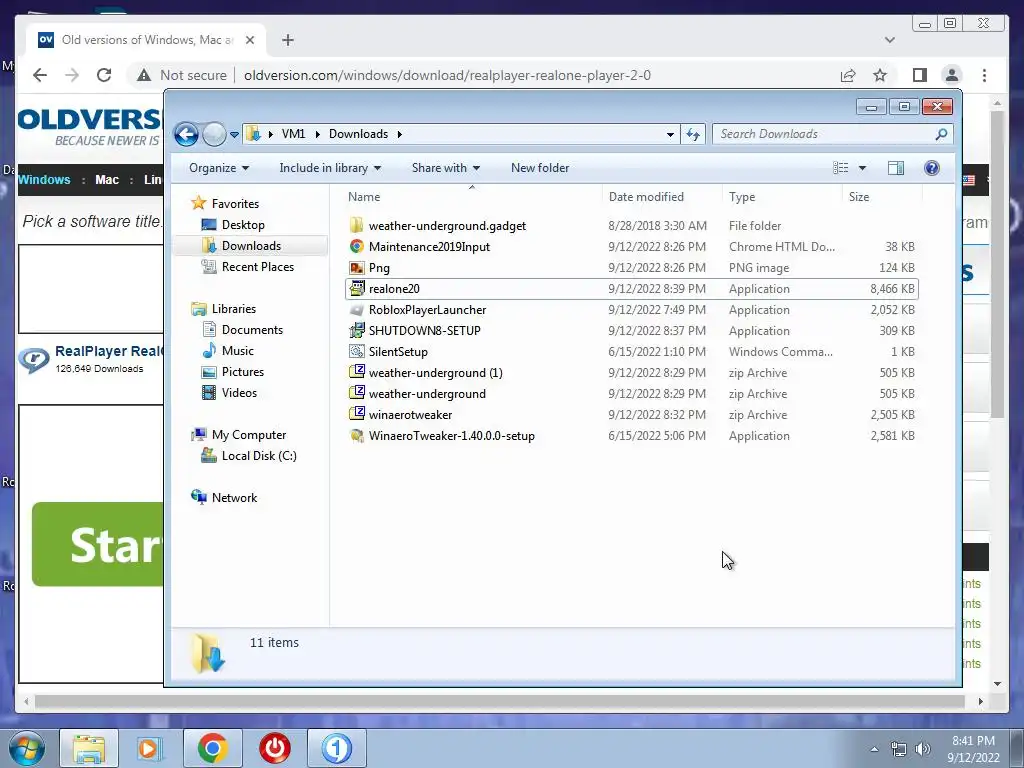
Task: Click Chrome address bar URL
Action: (x=447, y=75)
